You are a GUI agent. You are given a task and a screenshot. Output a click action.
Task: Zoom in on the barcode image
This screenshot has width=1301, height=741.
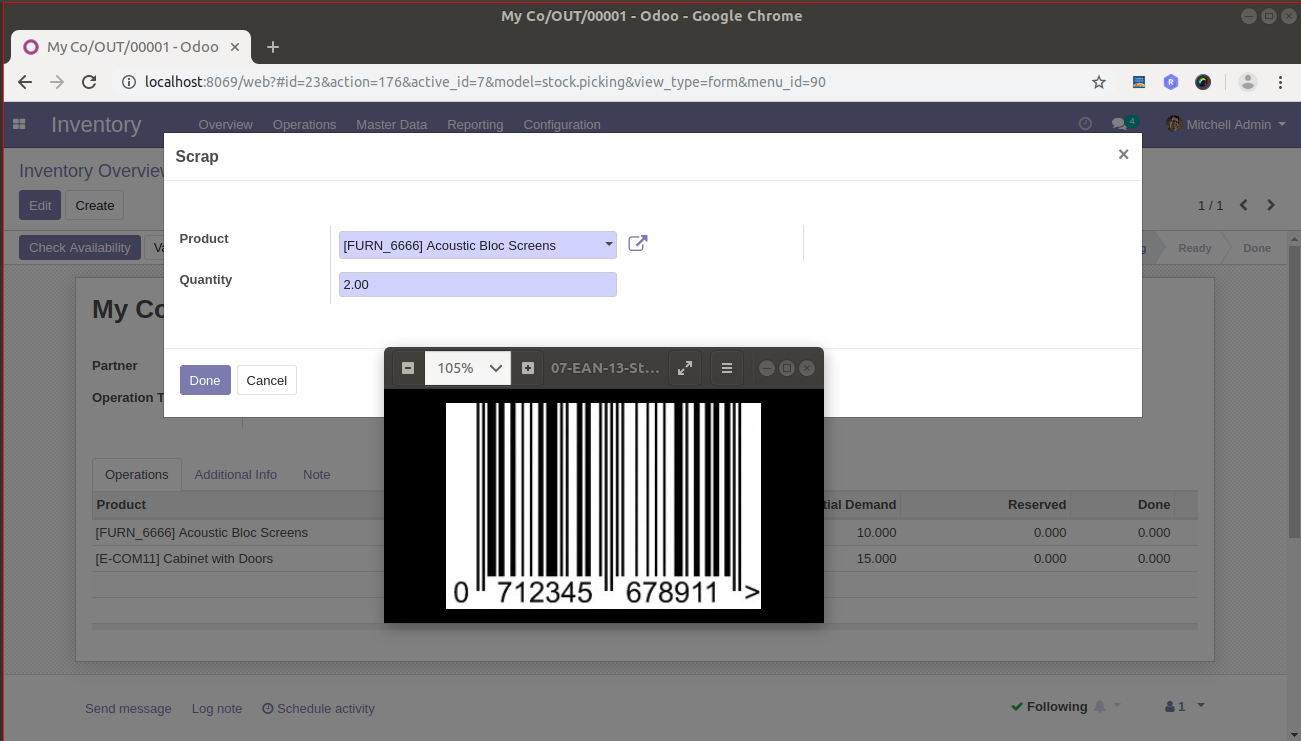528,368
